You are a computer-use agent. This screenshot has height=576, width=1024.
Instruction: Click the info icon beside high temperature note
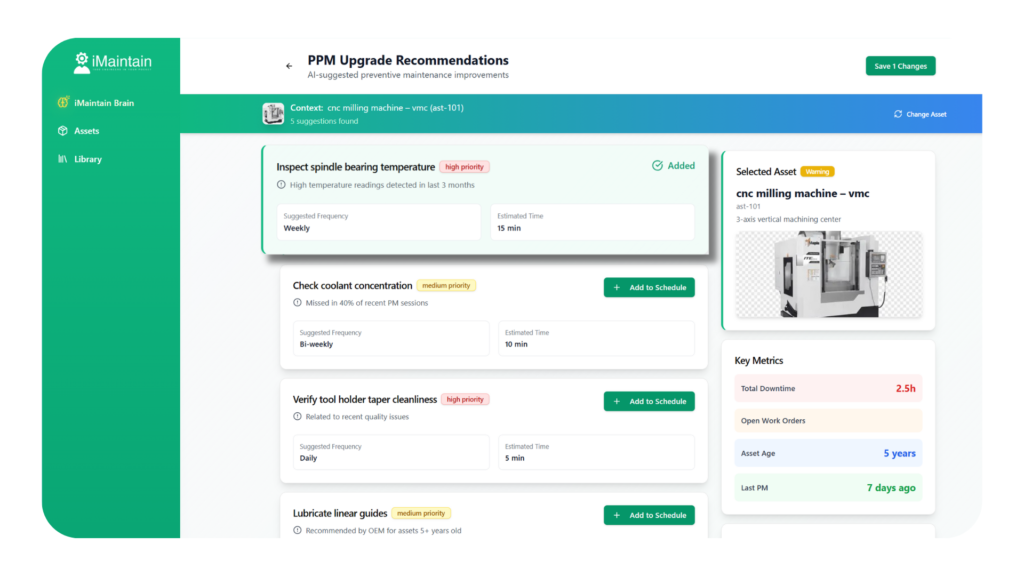pos(281,185)
